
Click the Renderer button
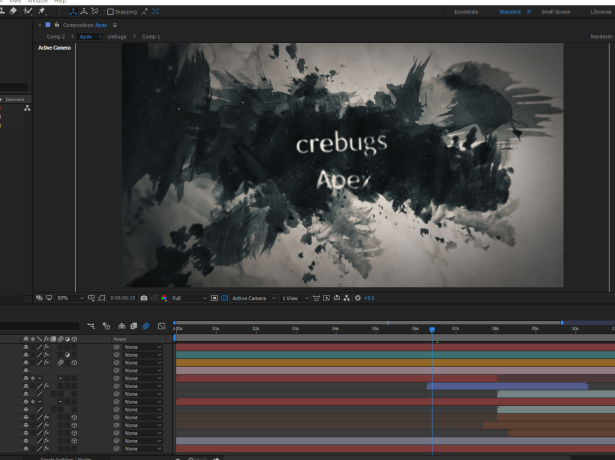(602, 36)
